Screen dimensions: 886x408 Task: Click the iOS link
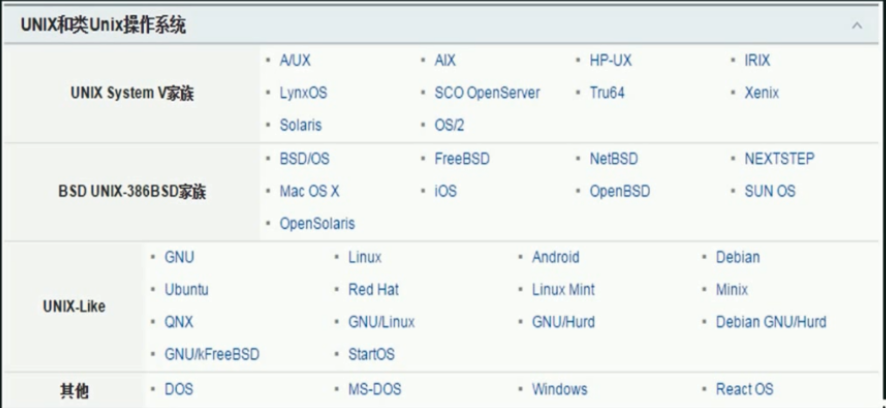(x=446, y=192)
